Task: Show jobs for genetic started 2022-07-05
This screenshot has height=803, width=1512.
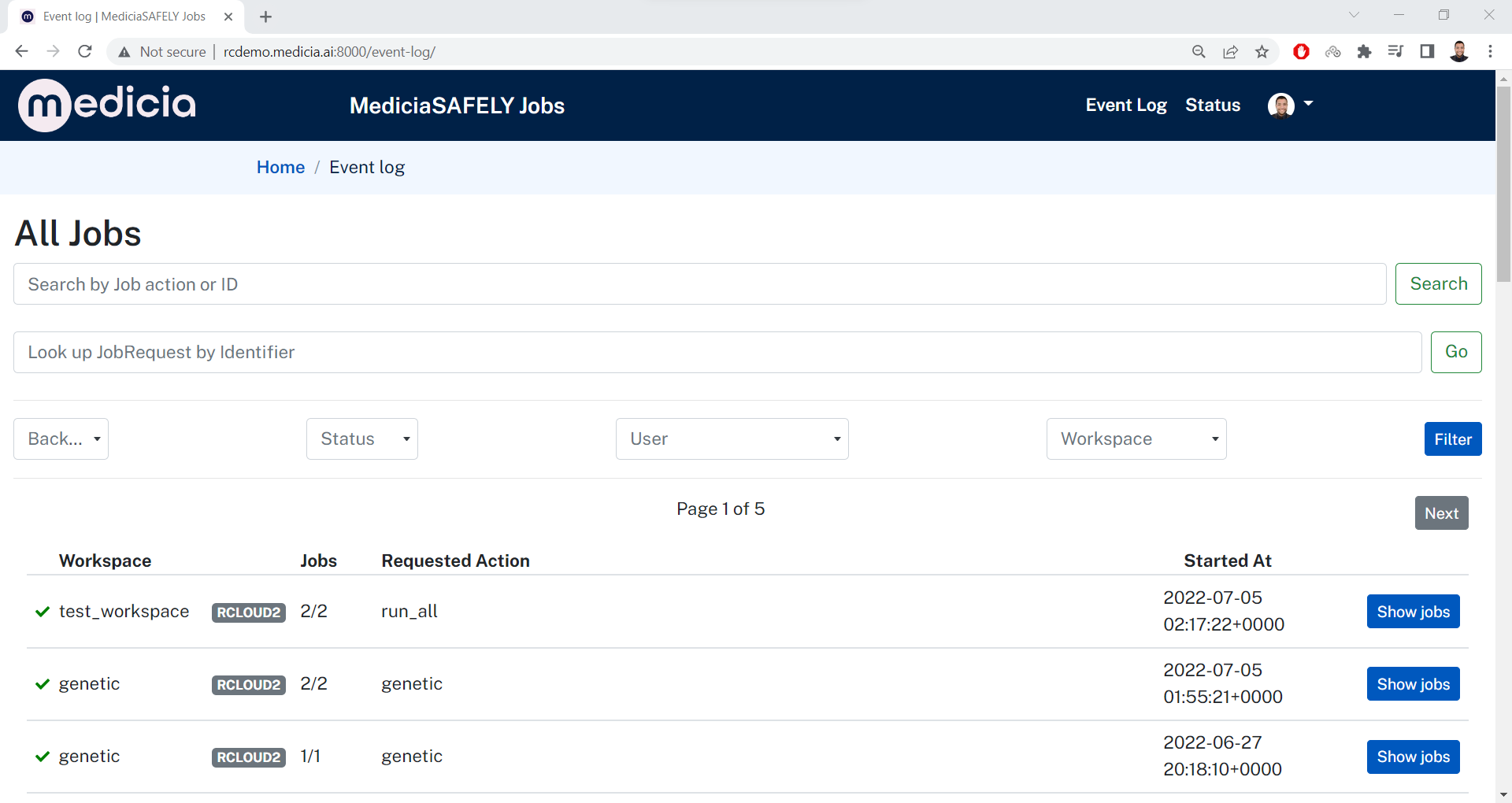Action: (x=1413, y=684)
